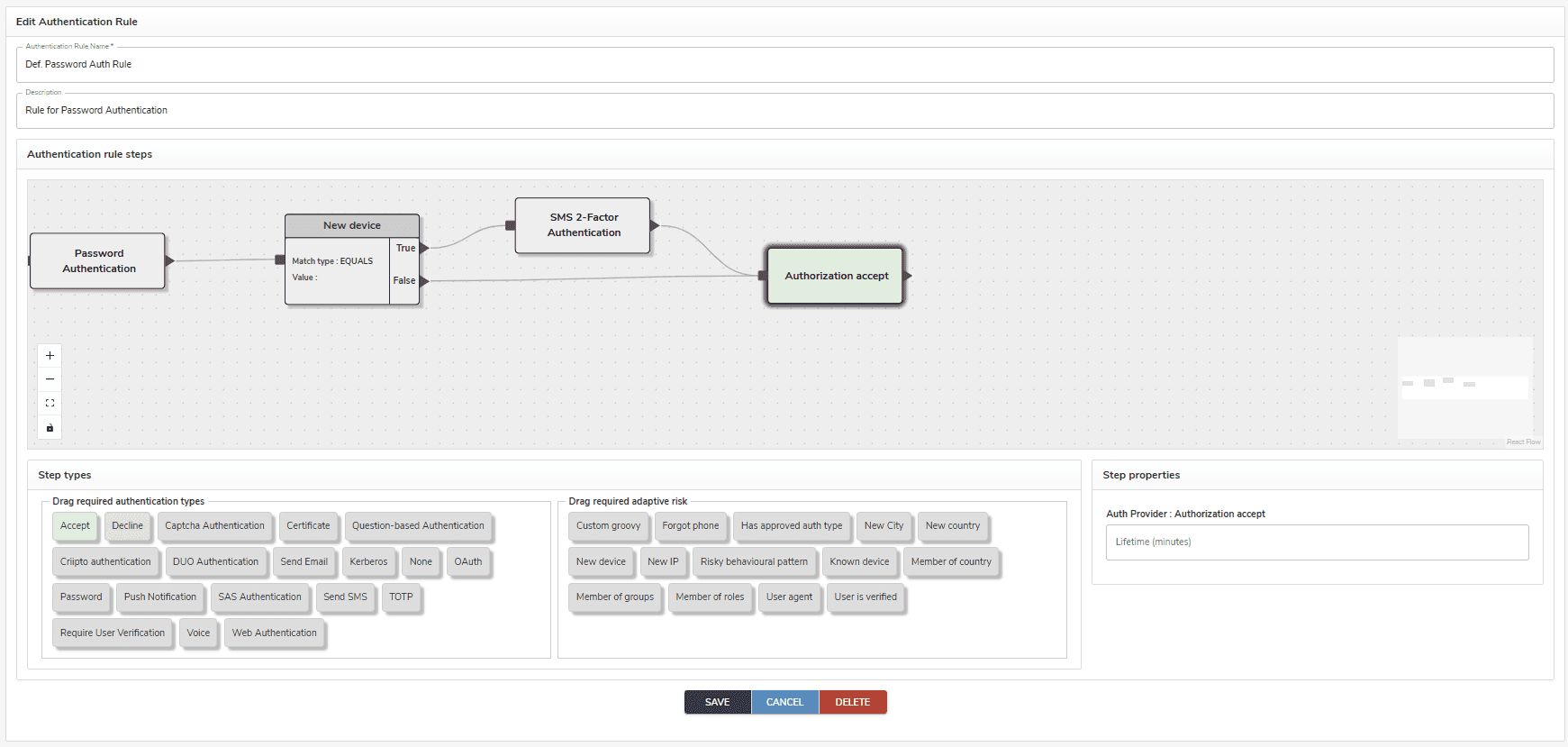Click output arrow of Authorization accept node

[908, 276]
